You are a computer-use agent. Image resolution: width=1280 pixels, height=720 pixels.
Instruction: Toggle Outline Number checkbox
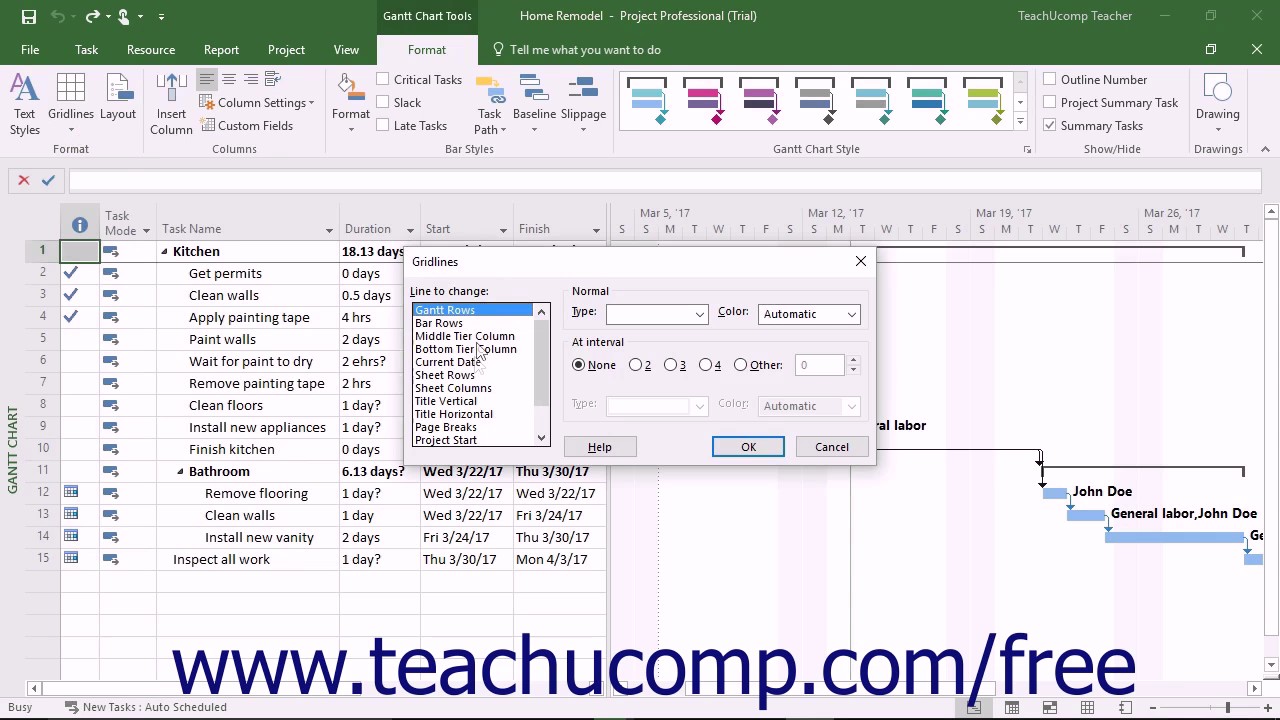(x=1049, y=79)
